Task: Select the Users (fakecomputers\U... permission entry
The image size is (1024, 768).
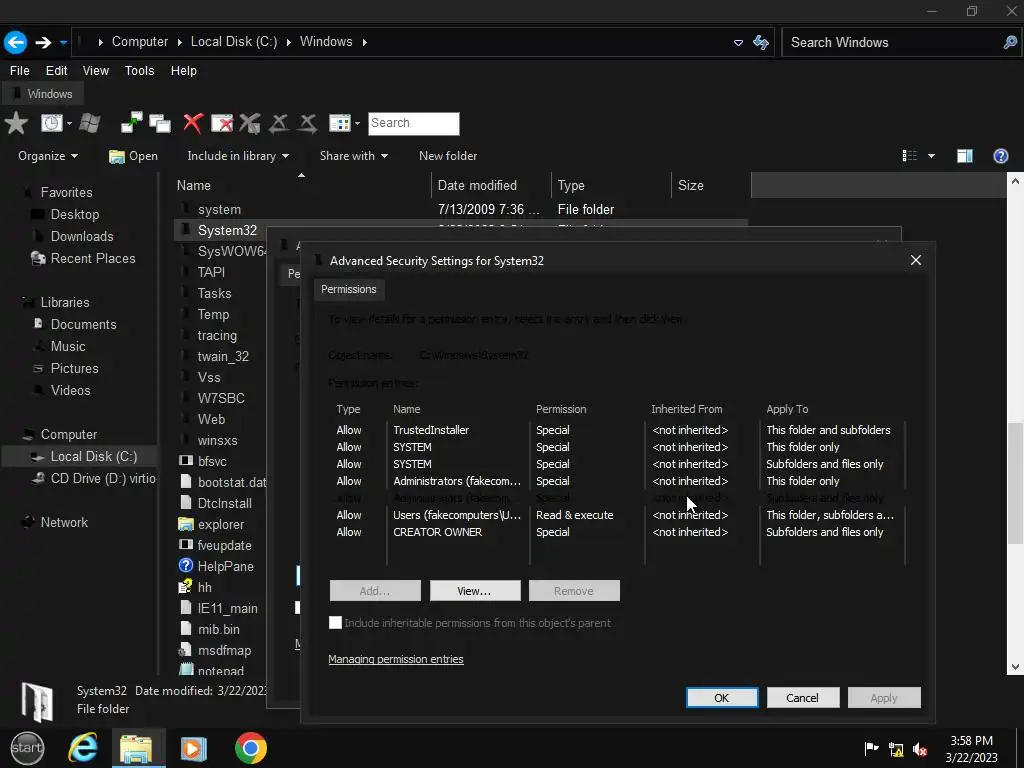Action: coord(617,515)
